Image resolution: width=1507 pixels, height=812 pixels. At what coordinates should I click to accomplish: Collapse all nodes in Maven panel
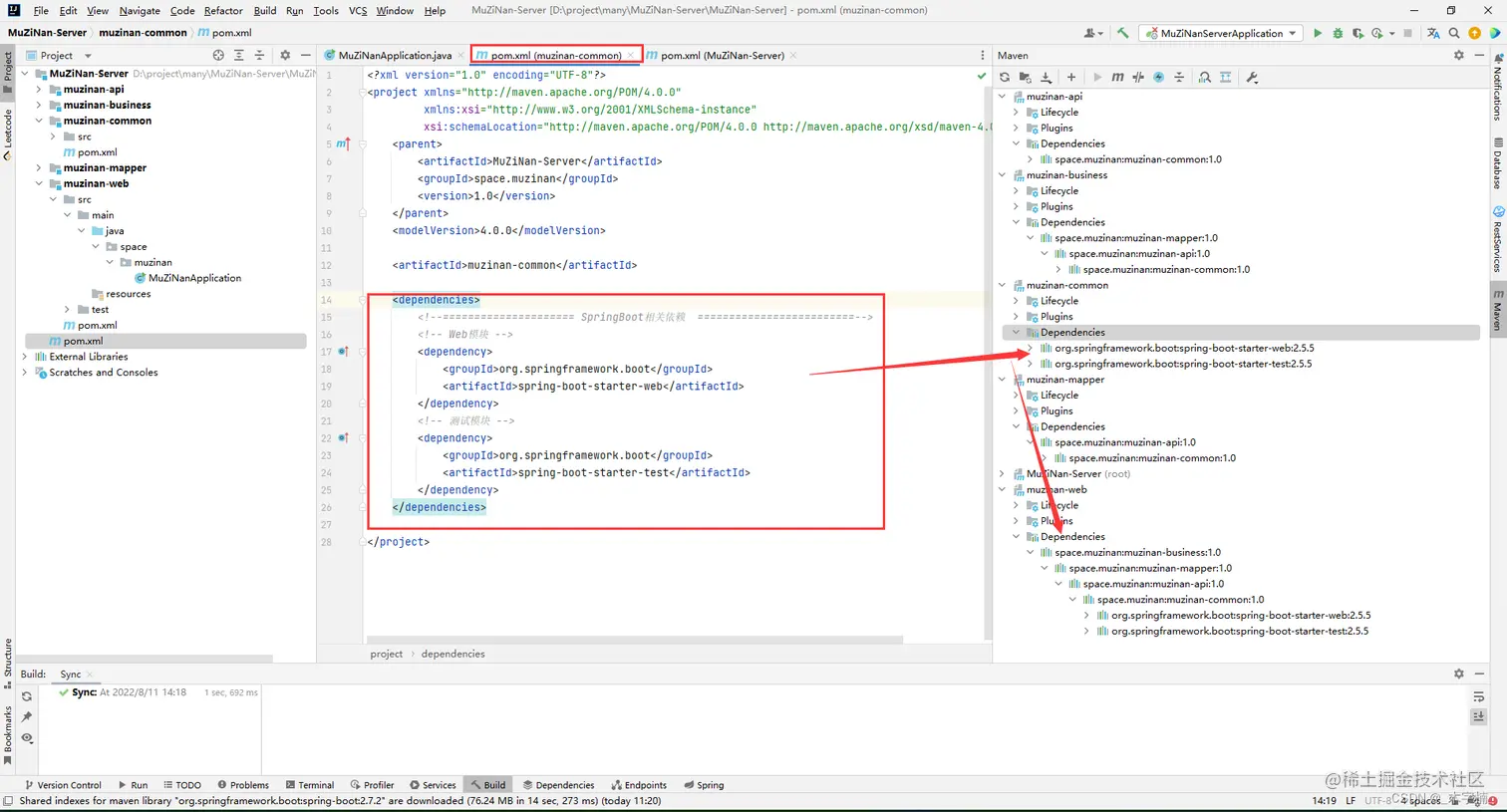(x=1179, y=77)
